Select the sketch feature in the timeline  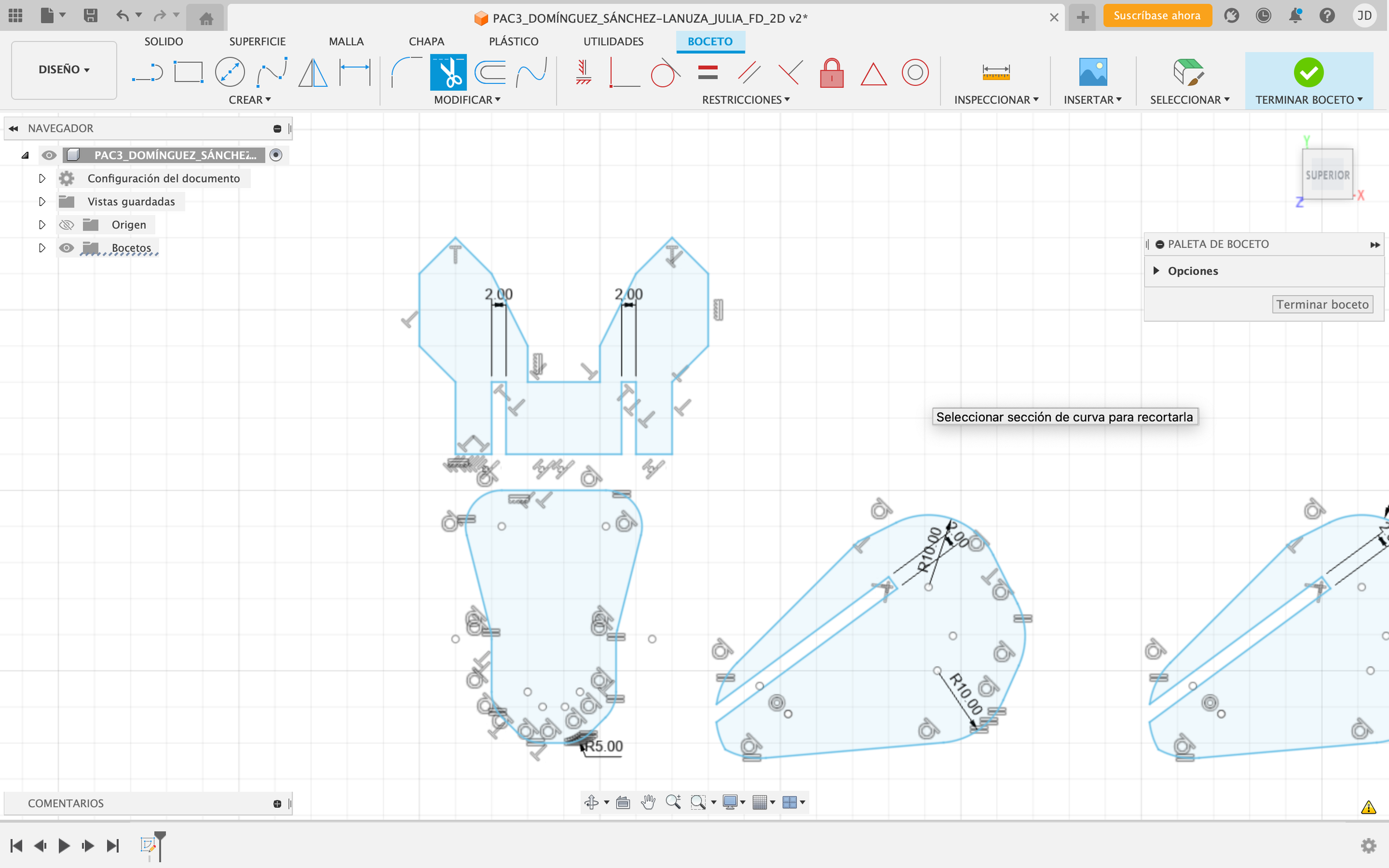click(148, 845)
